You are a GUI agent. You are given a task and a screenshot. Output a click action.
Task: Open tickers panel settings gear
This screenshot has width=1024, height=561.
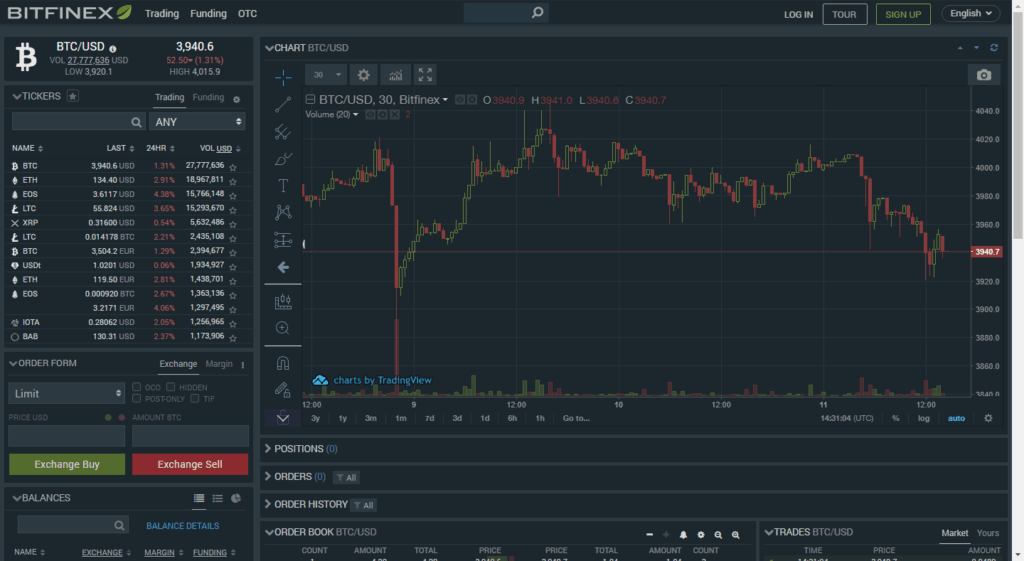pos(236,99)
